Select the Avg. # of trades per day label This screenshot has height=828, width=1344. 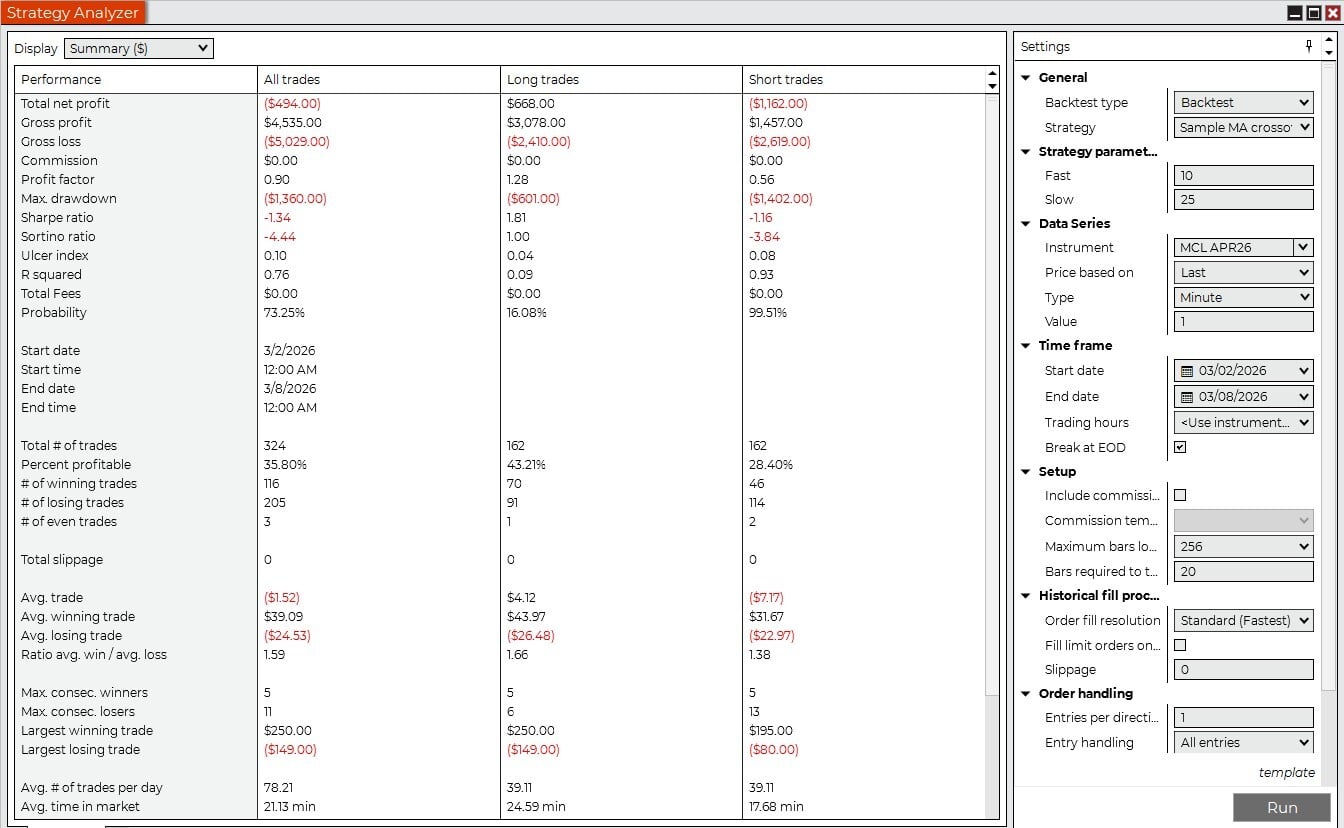coord(92,787)
